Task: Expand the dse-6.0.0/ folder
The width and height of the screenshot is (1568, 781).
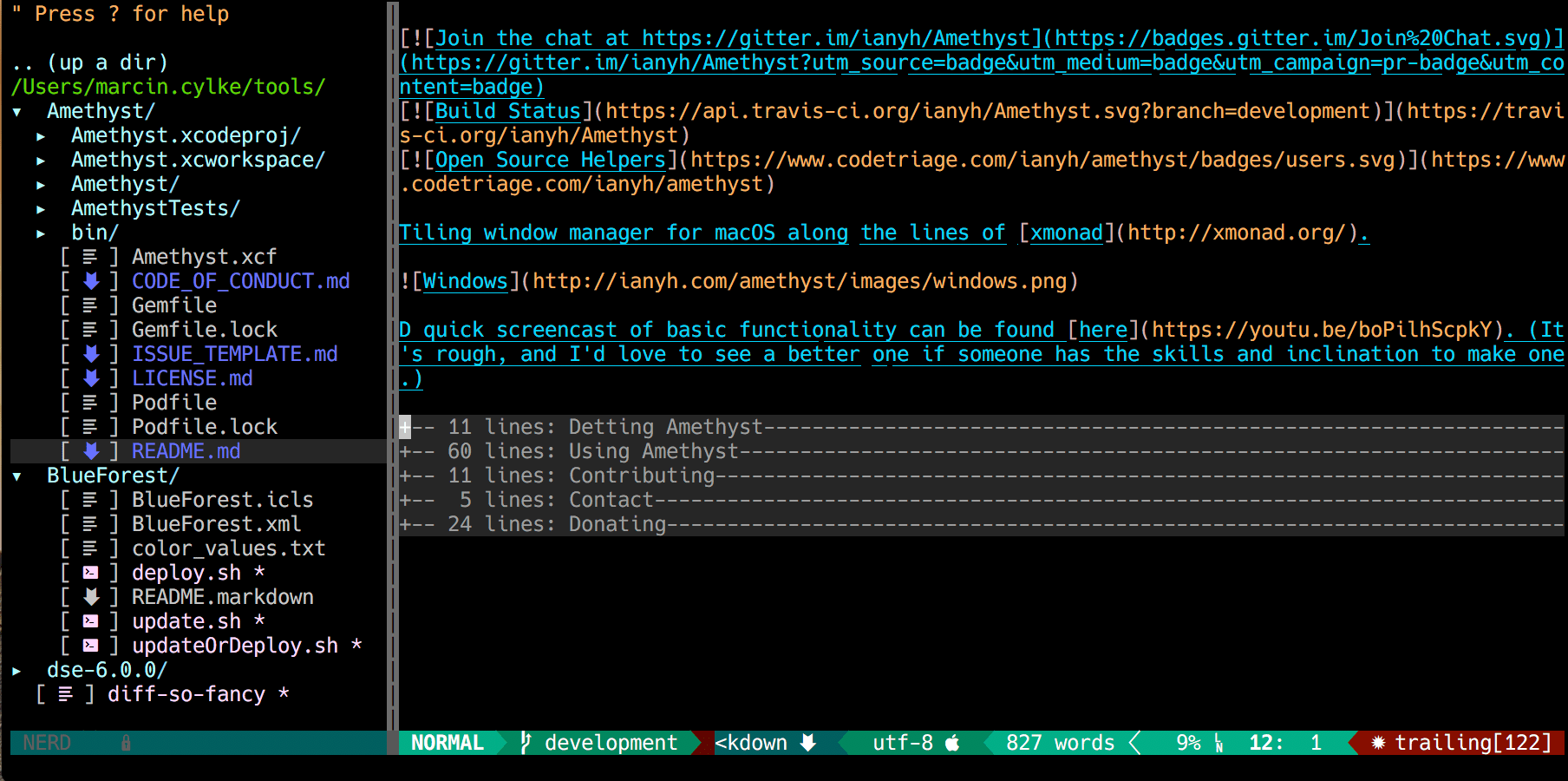Action: click(16, 671)
